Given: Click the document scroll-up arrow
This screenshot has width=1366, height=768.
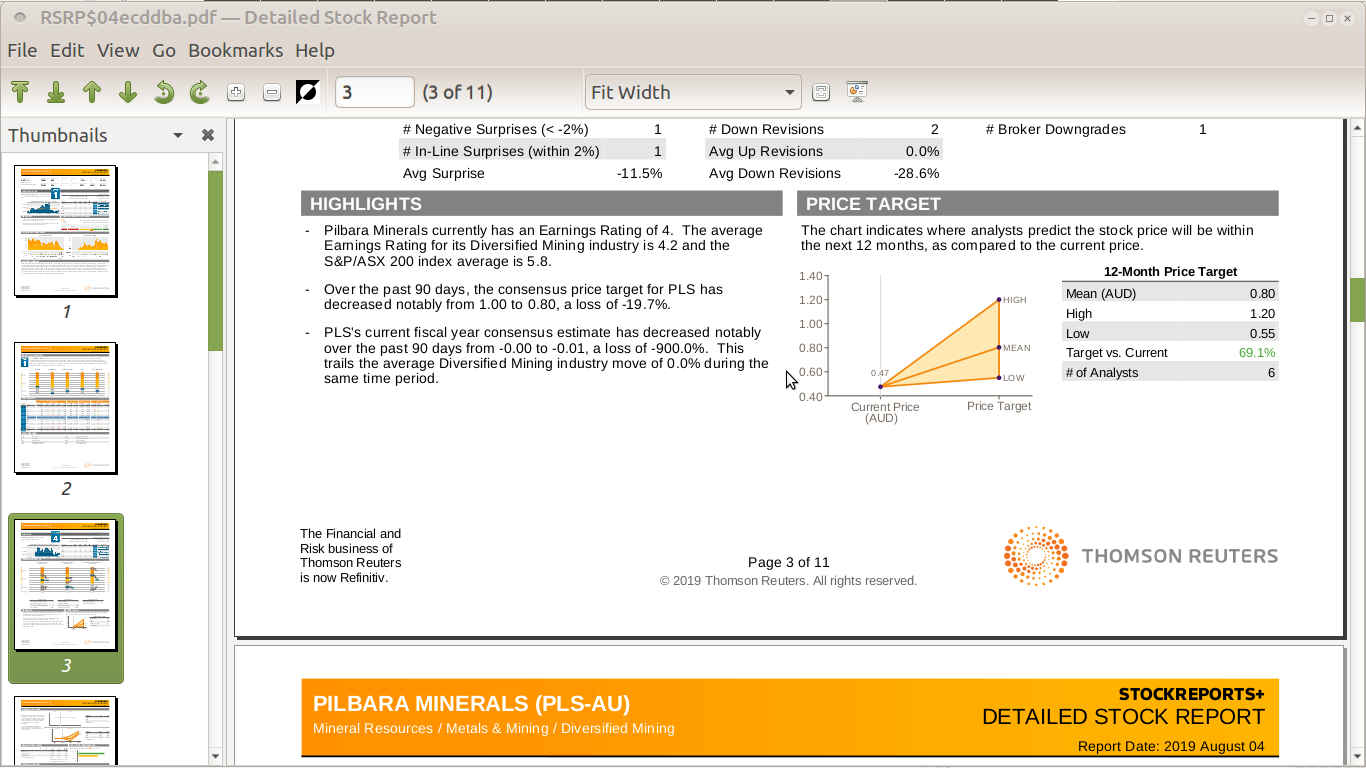Looking at the screenshot, I should 1357,127.
